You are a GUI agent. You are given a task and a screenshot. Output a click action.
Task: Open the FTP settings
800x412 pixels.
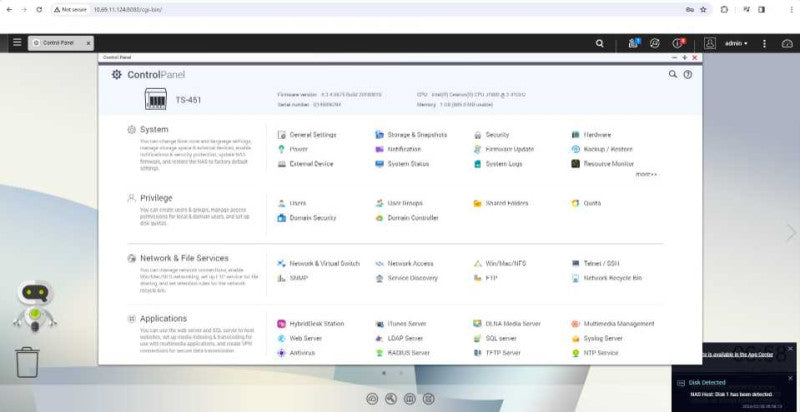(485, 278)
